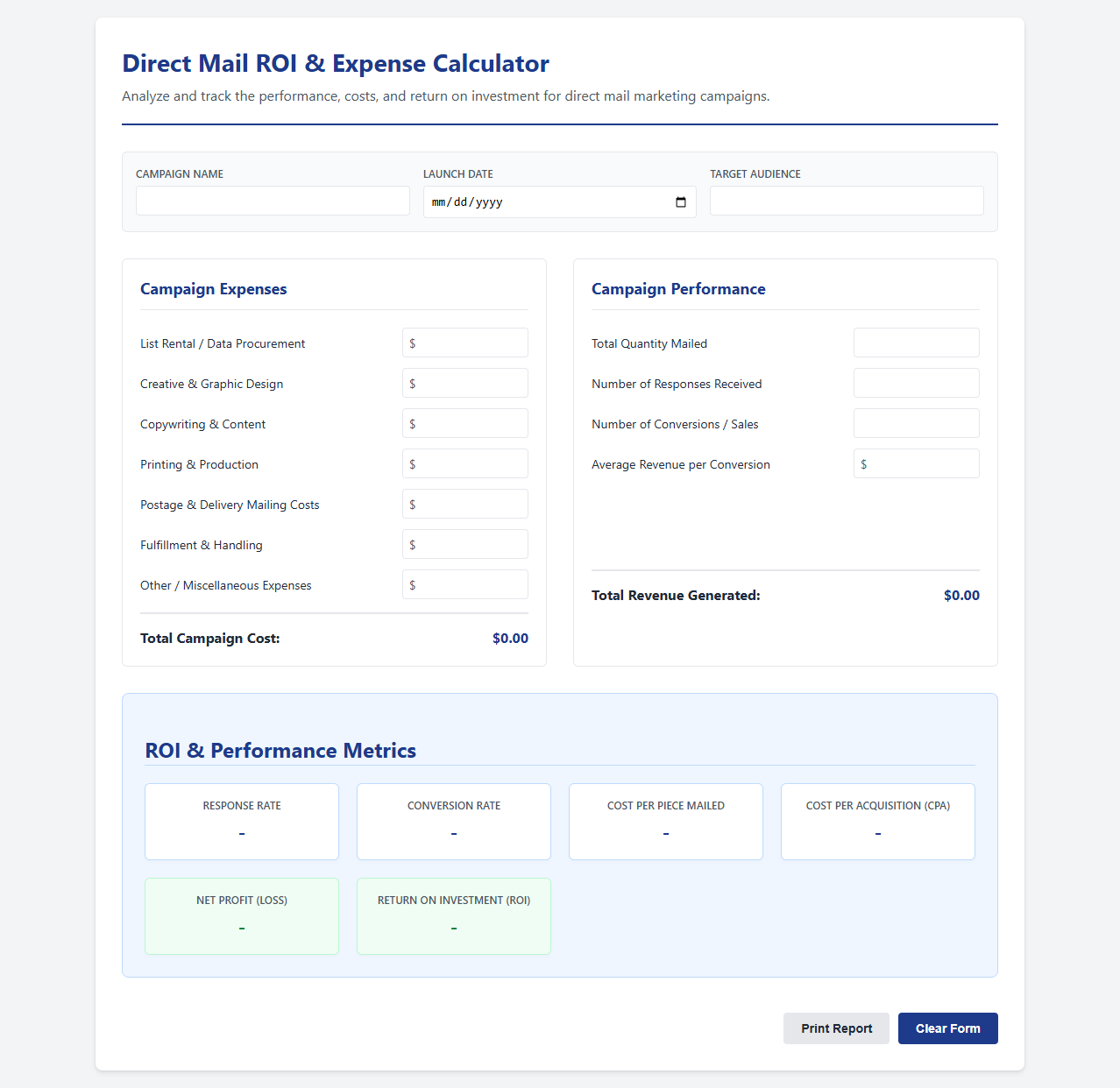The image size is (1120, 1088).
Task: Click the 'Printing & Production' label
Action: 199,464
